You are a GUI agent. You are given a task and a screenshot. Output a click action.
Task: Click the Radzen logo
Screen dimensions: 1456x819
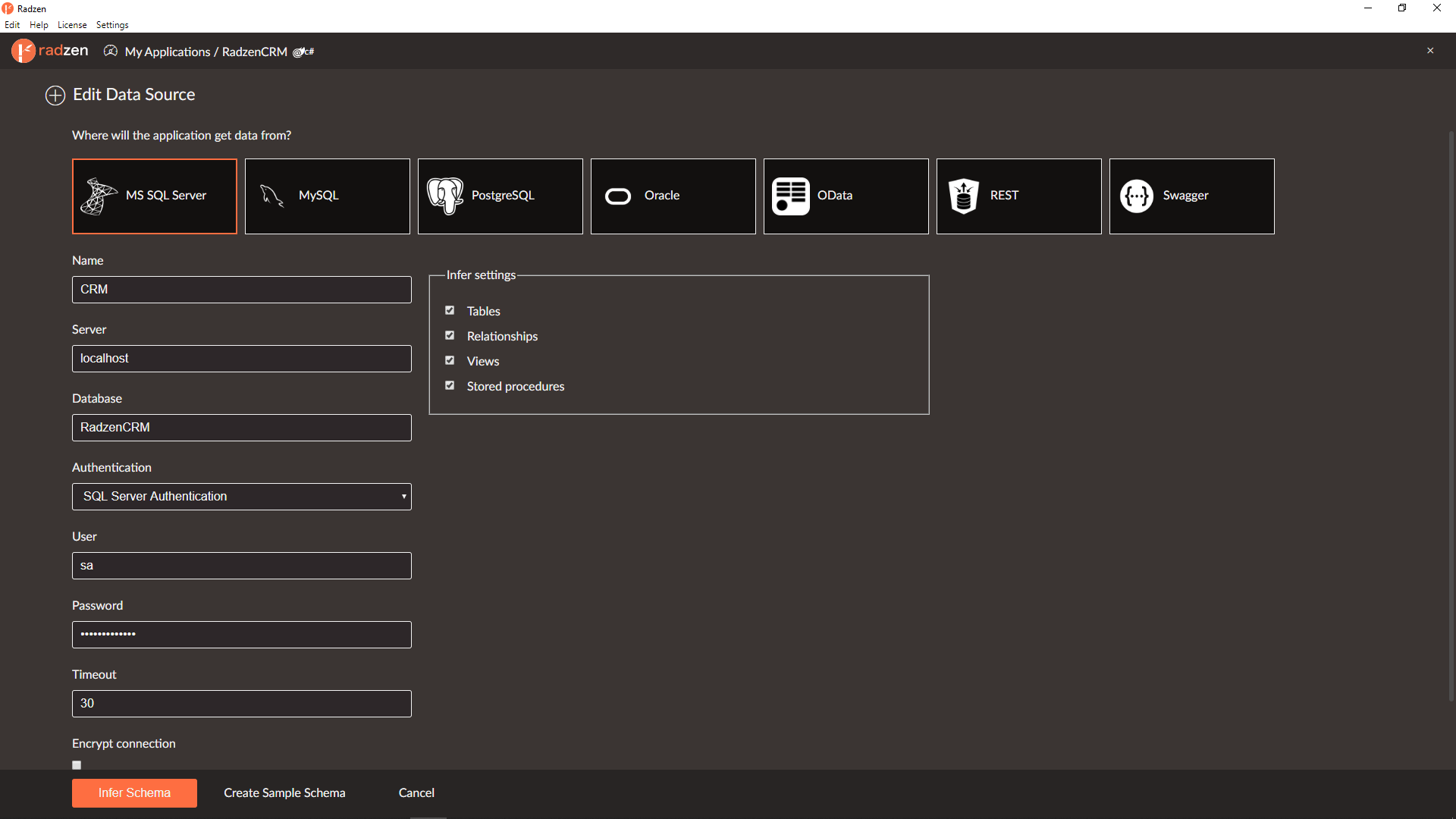click(x=50, y=51)
